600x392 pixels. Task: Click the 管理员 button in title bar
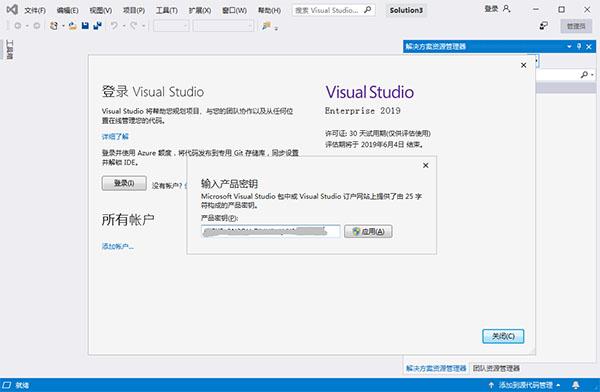point(576,26)
